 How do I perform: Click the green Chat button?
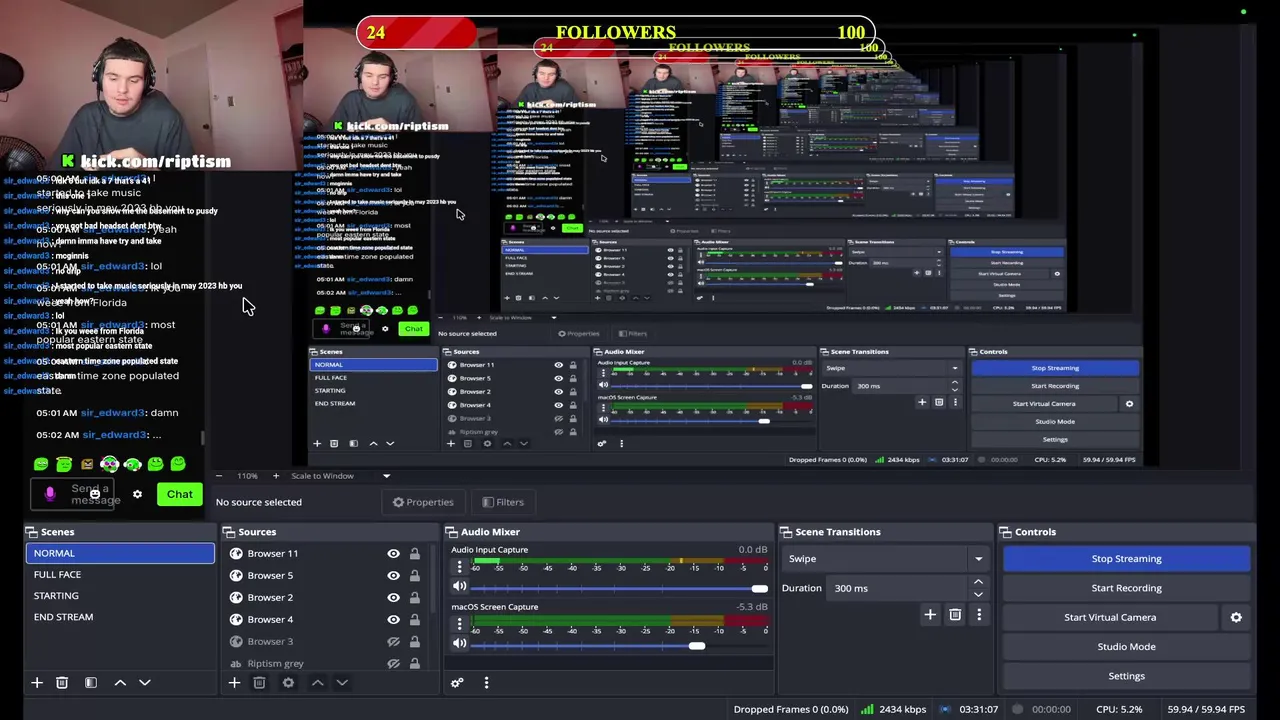tap(180, 494)
